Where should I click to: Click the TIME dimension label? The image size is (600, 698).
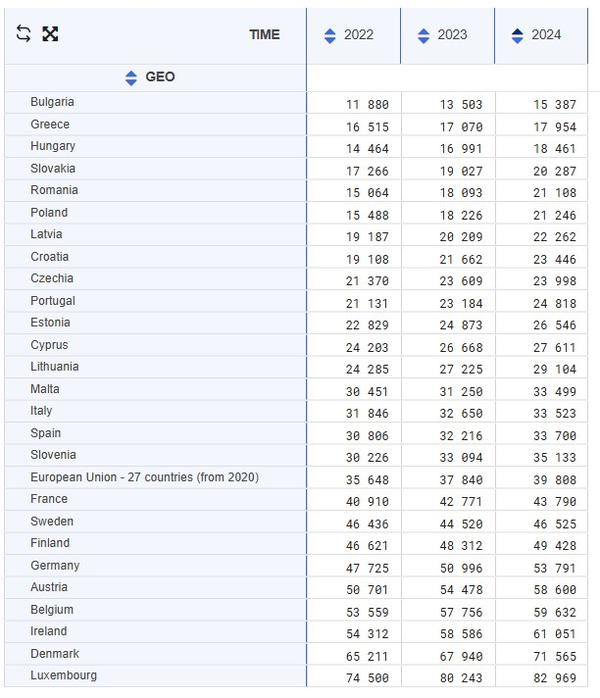click(x=264, y=35)
